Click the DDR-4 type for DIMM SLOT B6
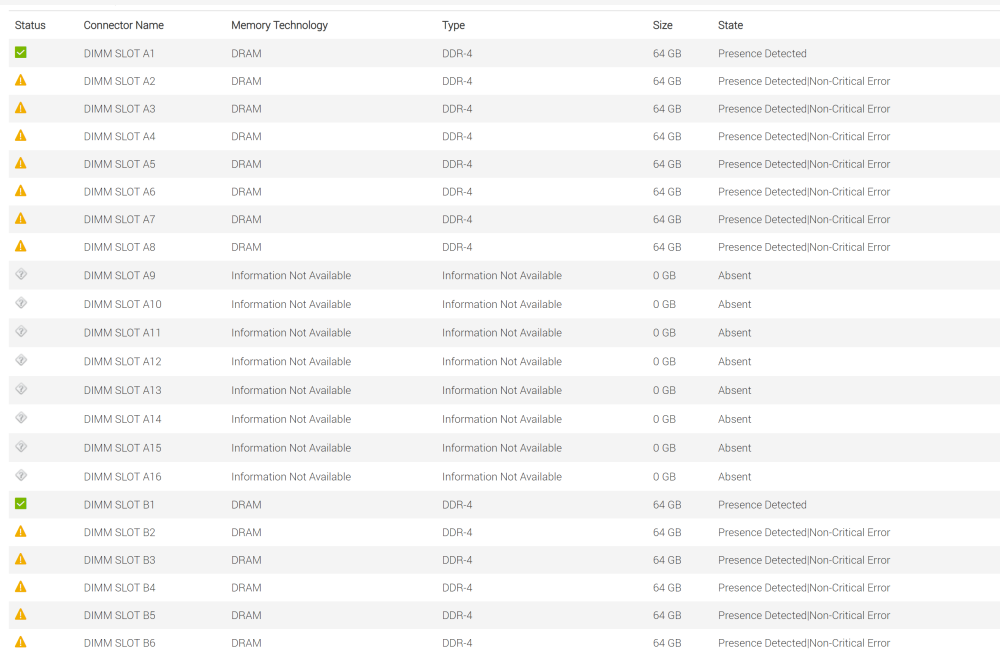The image size is (1000, 649). click(457, 643)
